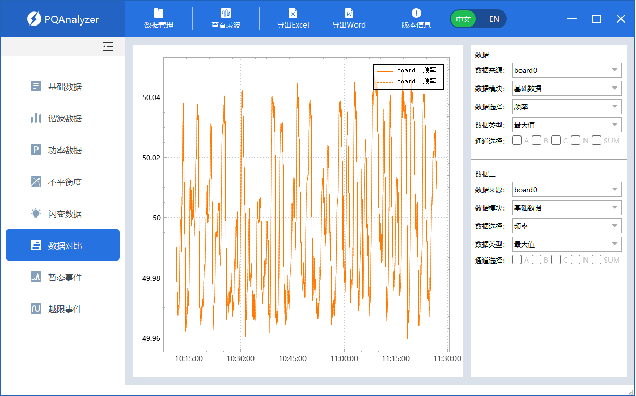Export data with the Excel toolbar icon
636x396 pixels.
click(293, 13)
